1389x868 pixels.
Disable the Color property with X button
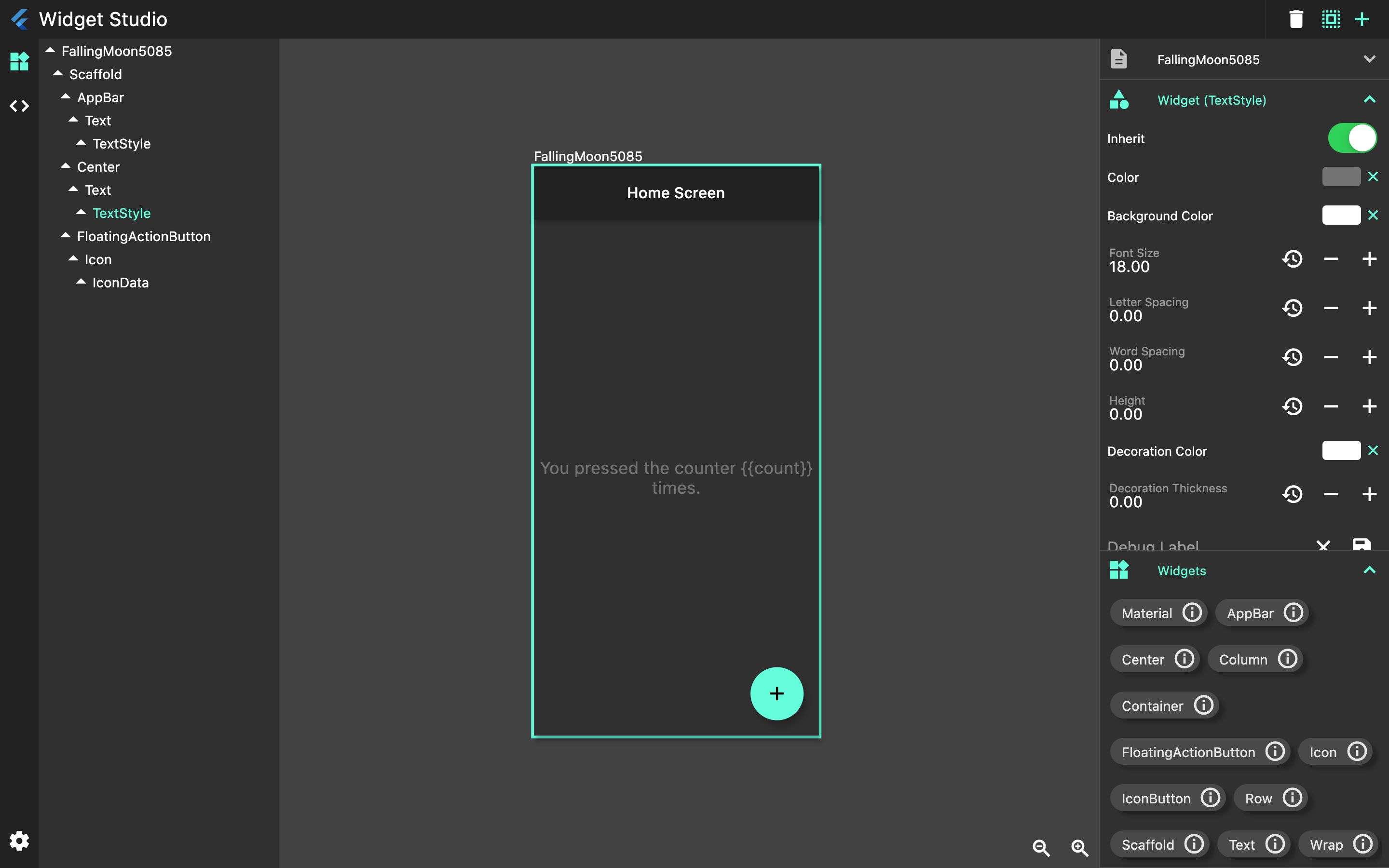pyautogui.click(x=1375, y=177)
